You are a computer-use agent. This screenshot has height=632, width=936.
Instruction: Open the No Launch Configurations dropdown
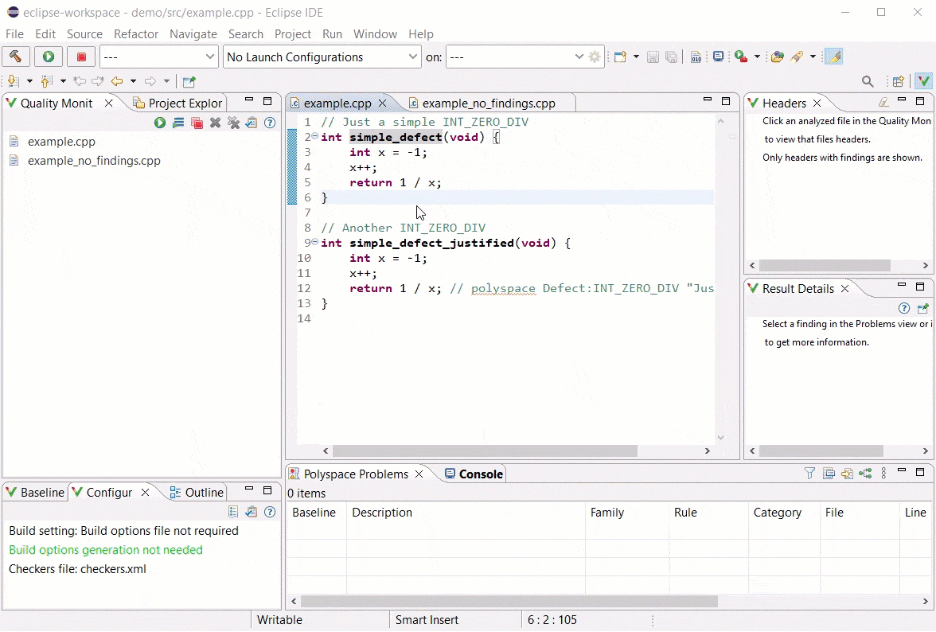coord(321,57)
